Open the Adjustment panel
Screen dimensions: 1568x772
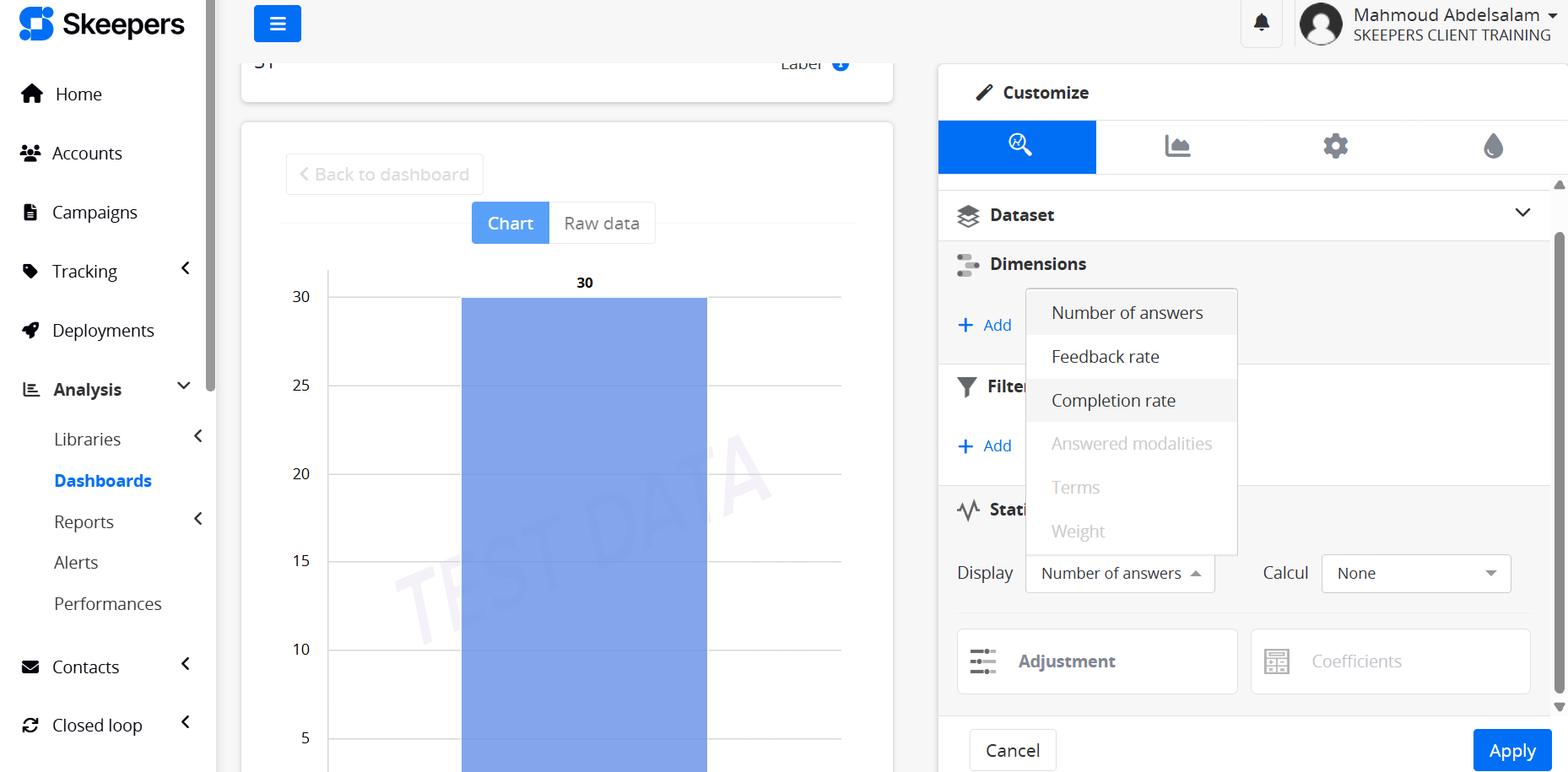click(1096, 661)
